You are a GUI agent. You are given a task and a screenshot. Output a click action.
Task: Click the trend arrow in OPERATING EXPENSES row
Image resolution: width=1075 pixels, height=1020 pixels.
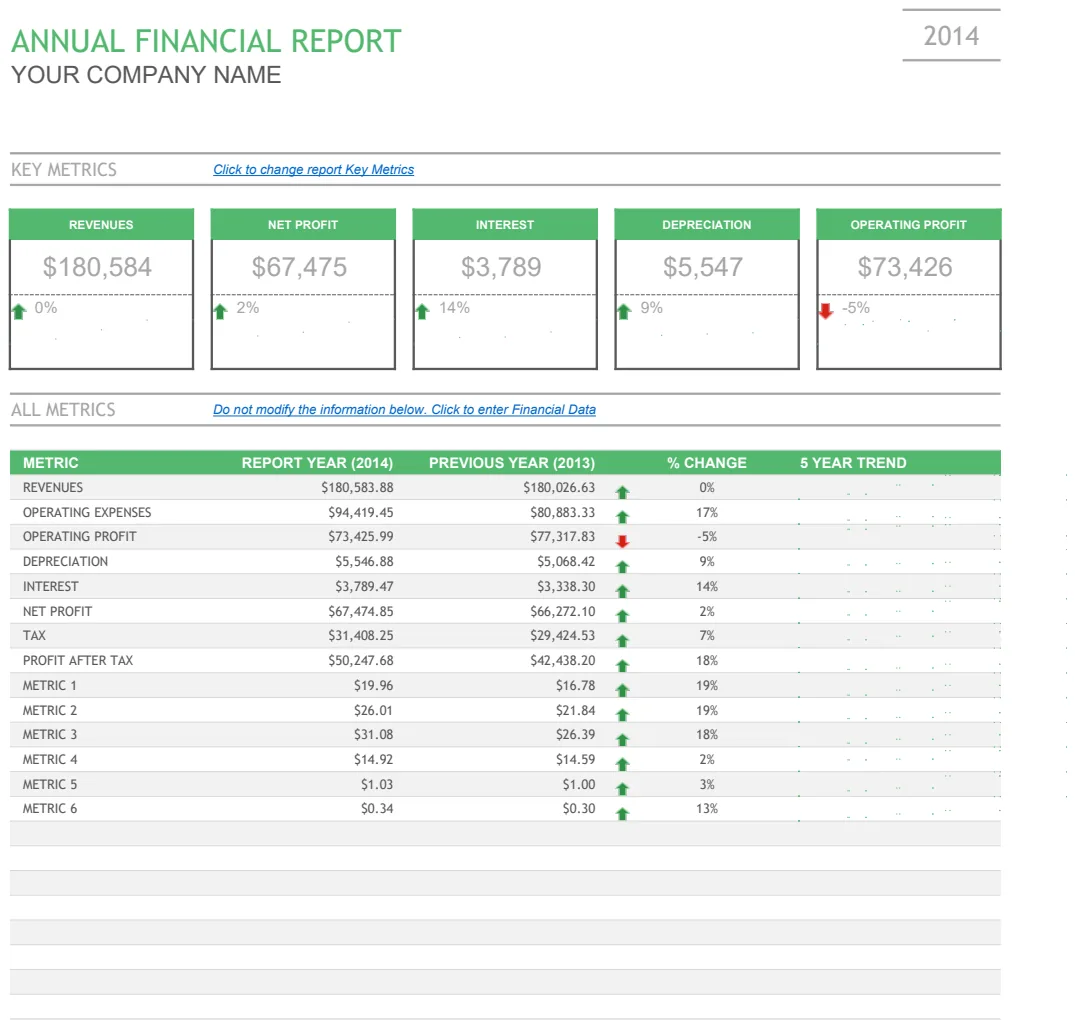tap(623, 517)
